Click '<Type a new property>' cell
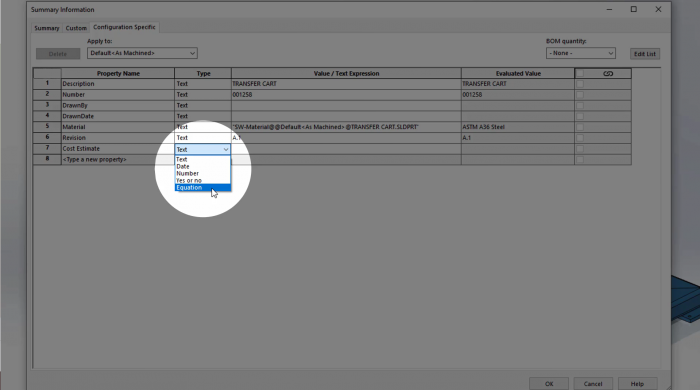700x390 pixels. [x=118, y=159]
